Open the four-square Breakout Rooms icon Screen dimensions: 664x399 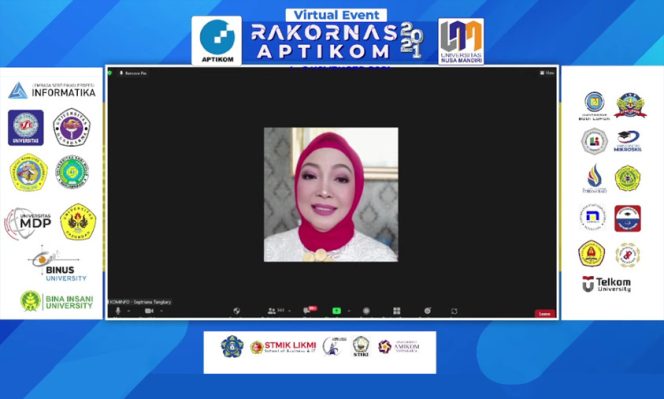397,311
